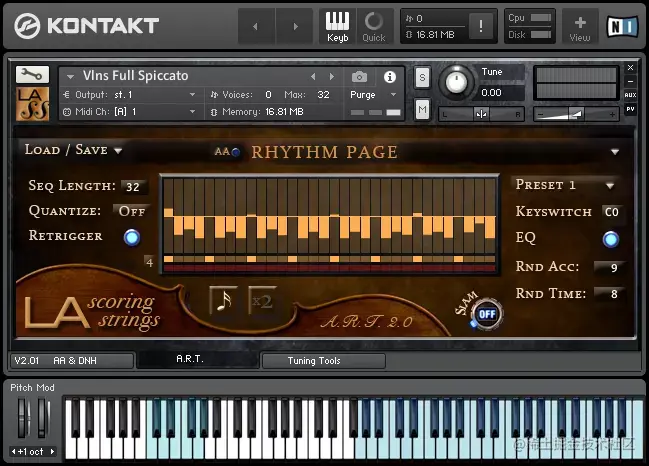Click the sixteenth note icon button

224,301
